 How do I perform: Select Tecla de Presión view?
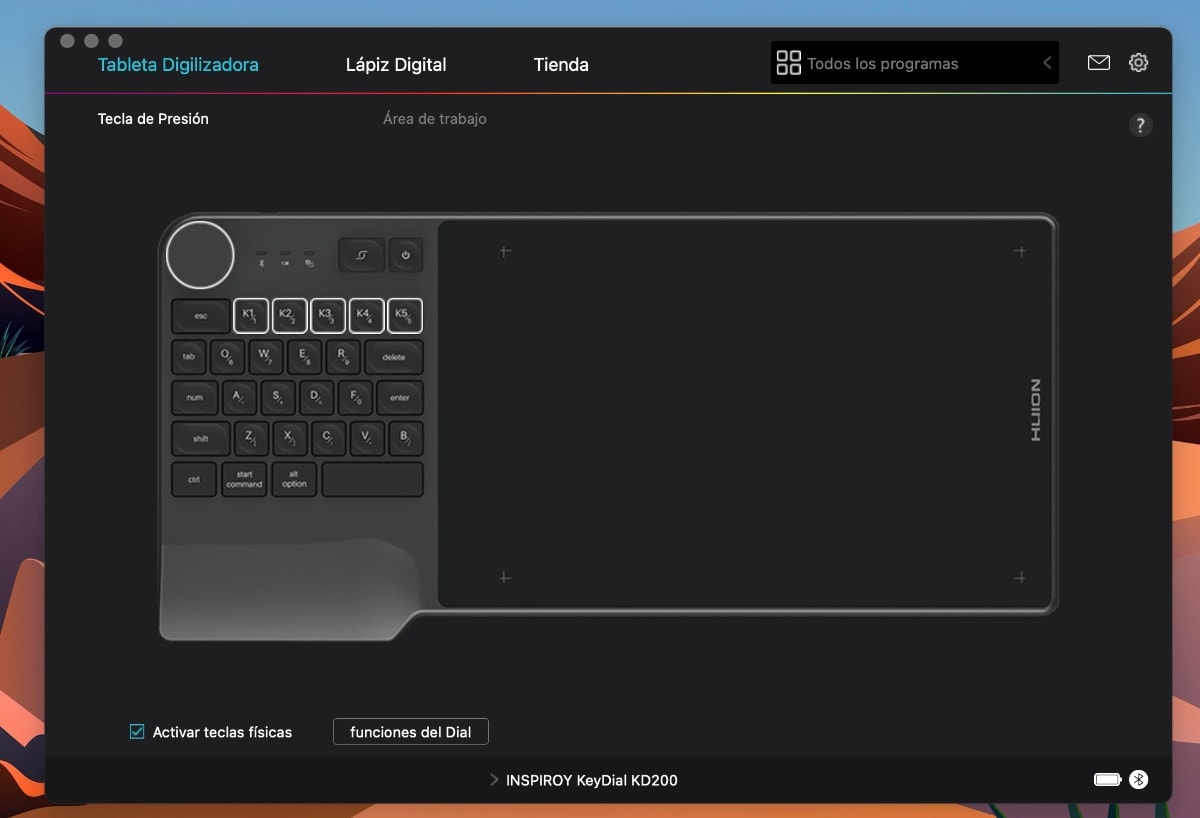point(152,118)
